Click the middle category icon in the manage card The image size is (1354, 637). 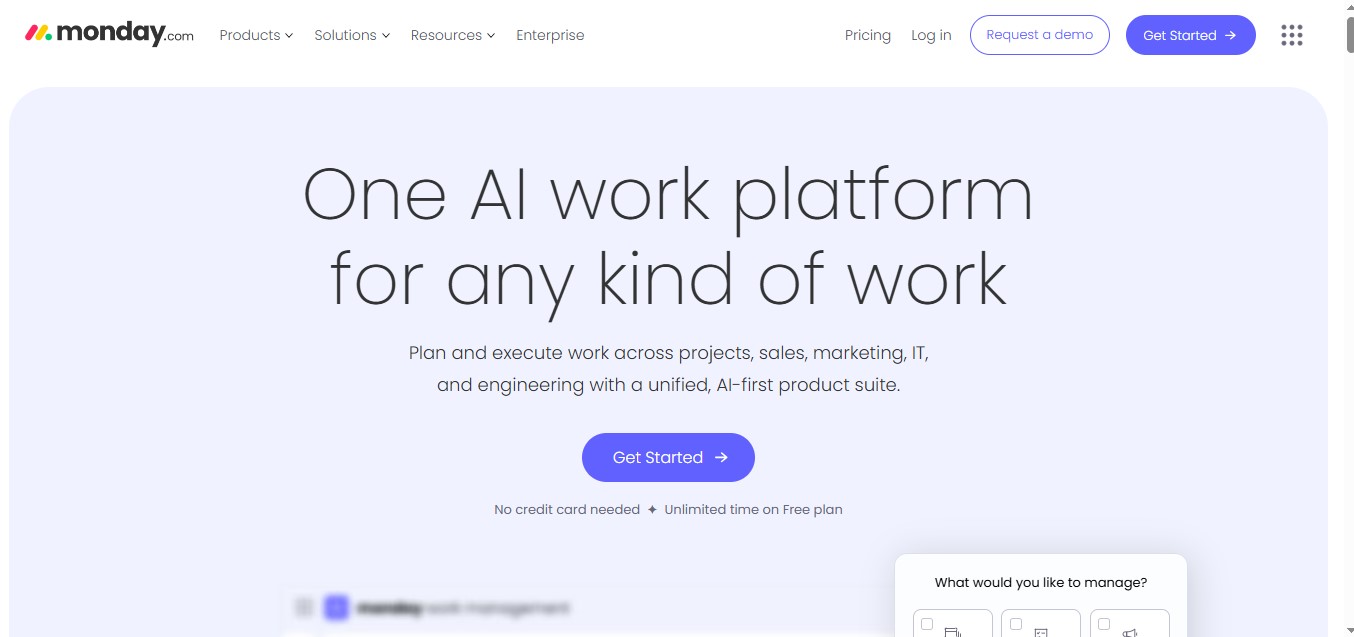pyautogui.click(x=1041, y=632)
